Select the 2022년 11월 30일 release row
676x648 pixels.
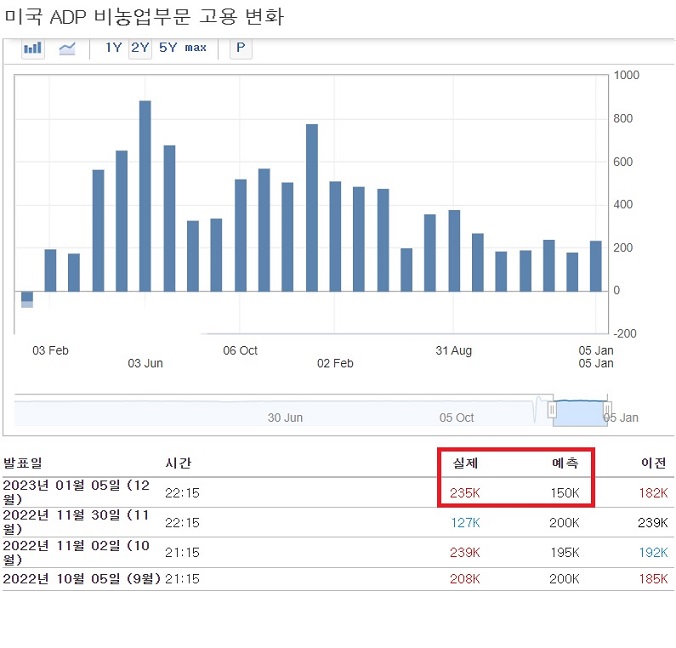tap(338, 523)
